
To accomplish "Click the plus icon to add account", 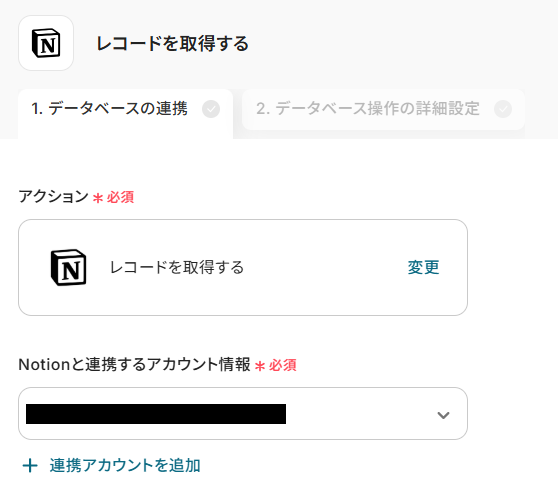I will pos(30,466).
